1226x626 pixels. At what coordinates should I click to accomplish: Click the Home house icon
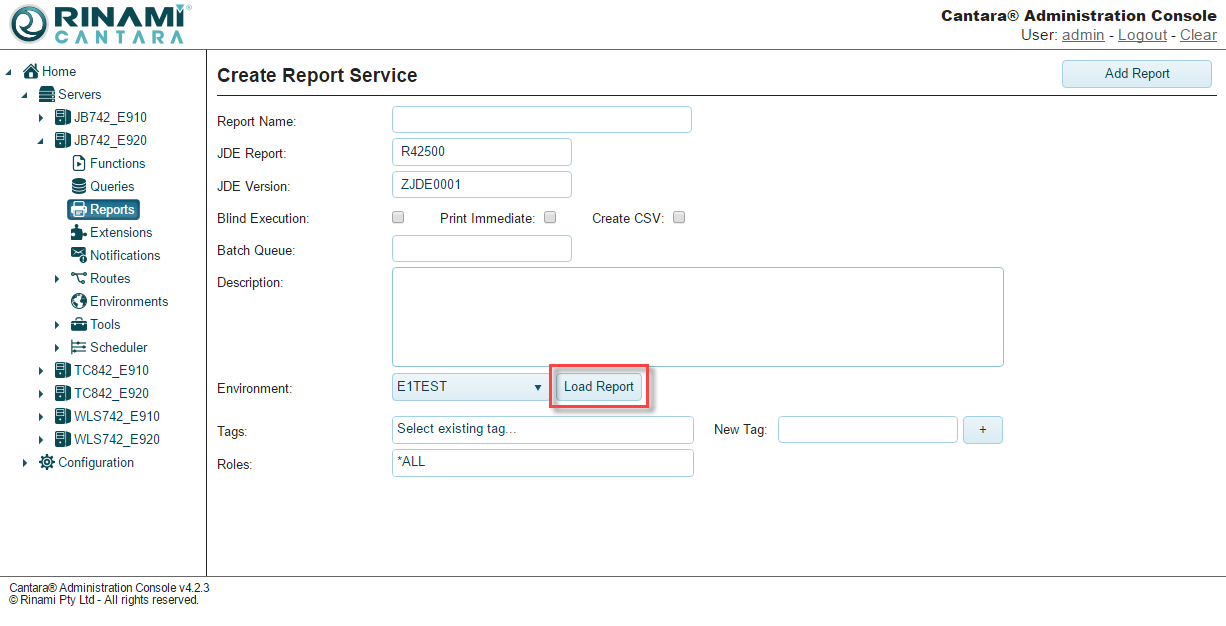coord(31,71)
